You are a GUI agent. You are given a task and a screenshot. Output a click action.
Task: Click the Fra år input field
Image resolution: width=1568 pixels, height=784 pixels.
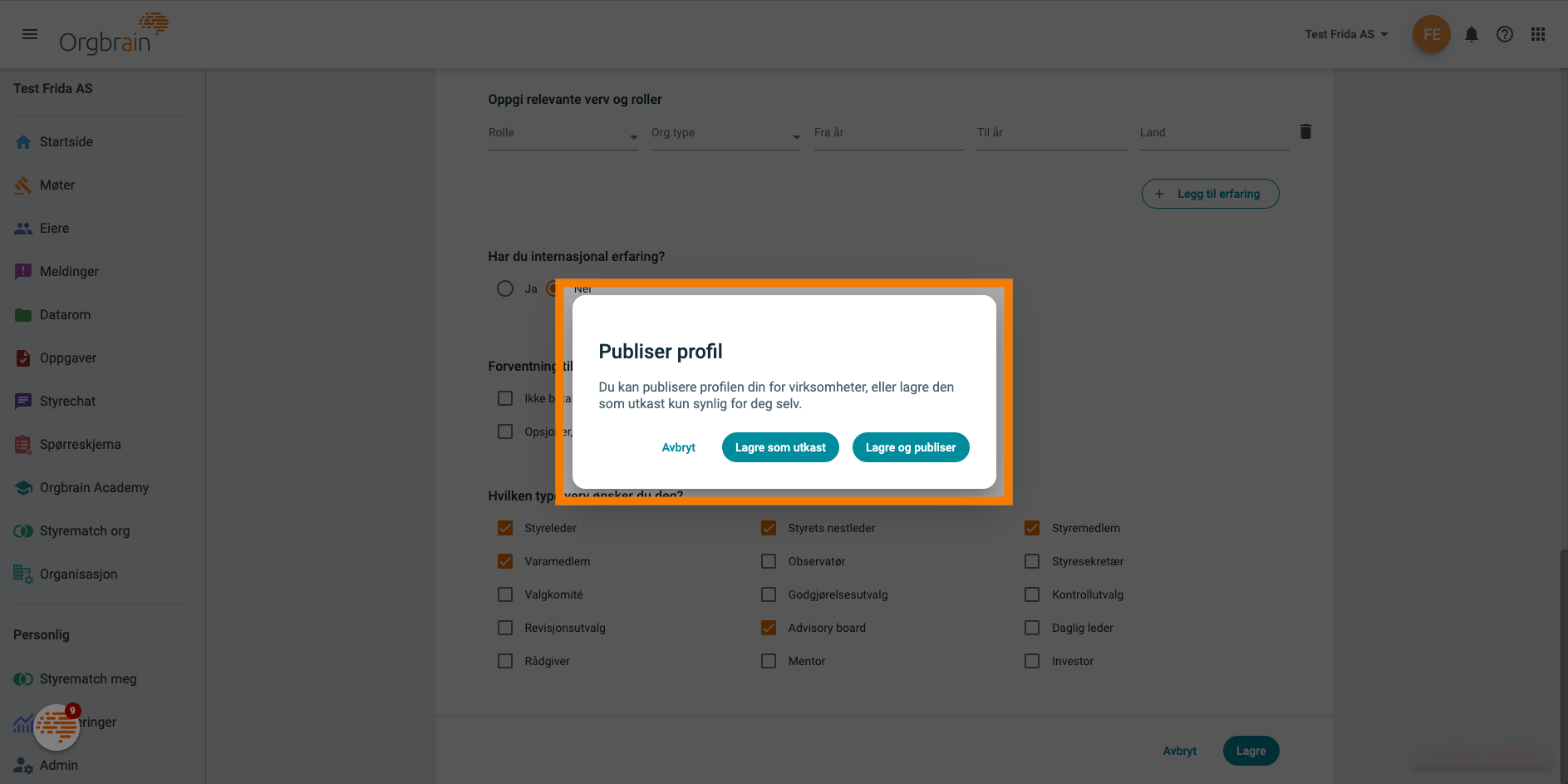pos(889,133)
